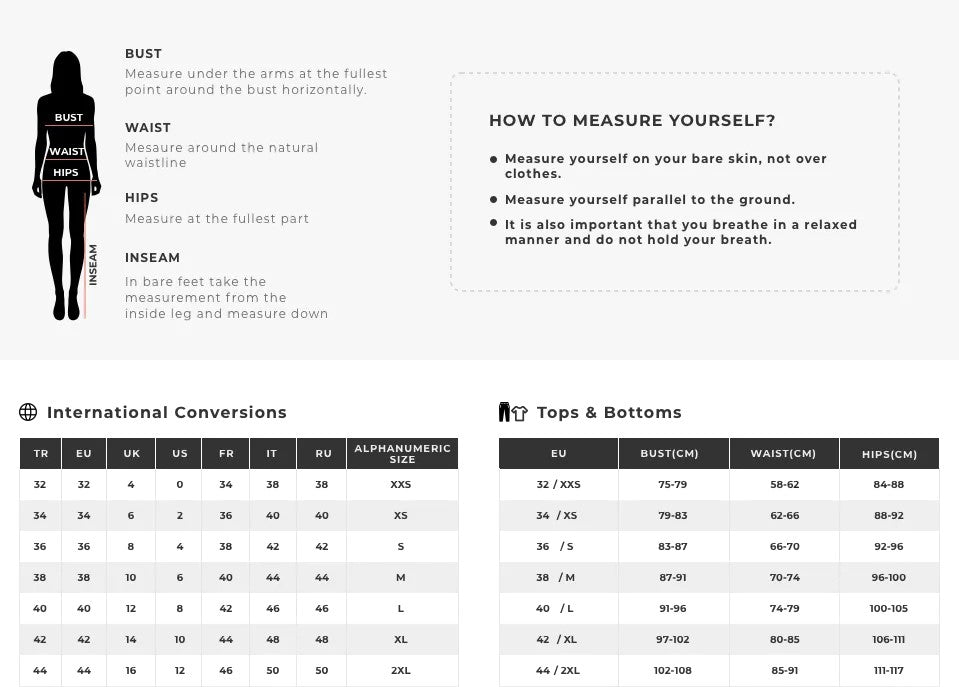Click the WAIST label on the silhouette

click(x=68, y=152)
